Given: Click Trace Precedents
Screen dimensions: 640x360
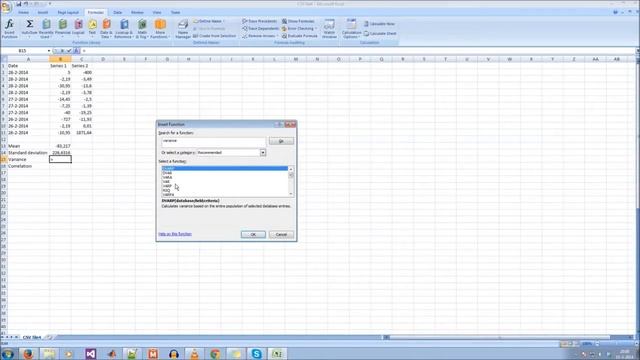Looking at the screenshot, I should (x=260, y=21).
